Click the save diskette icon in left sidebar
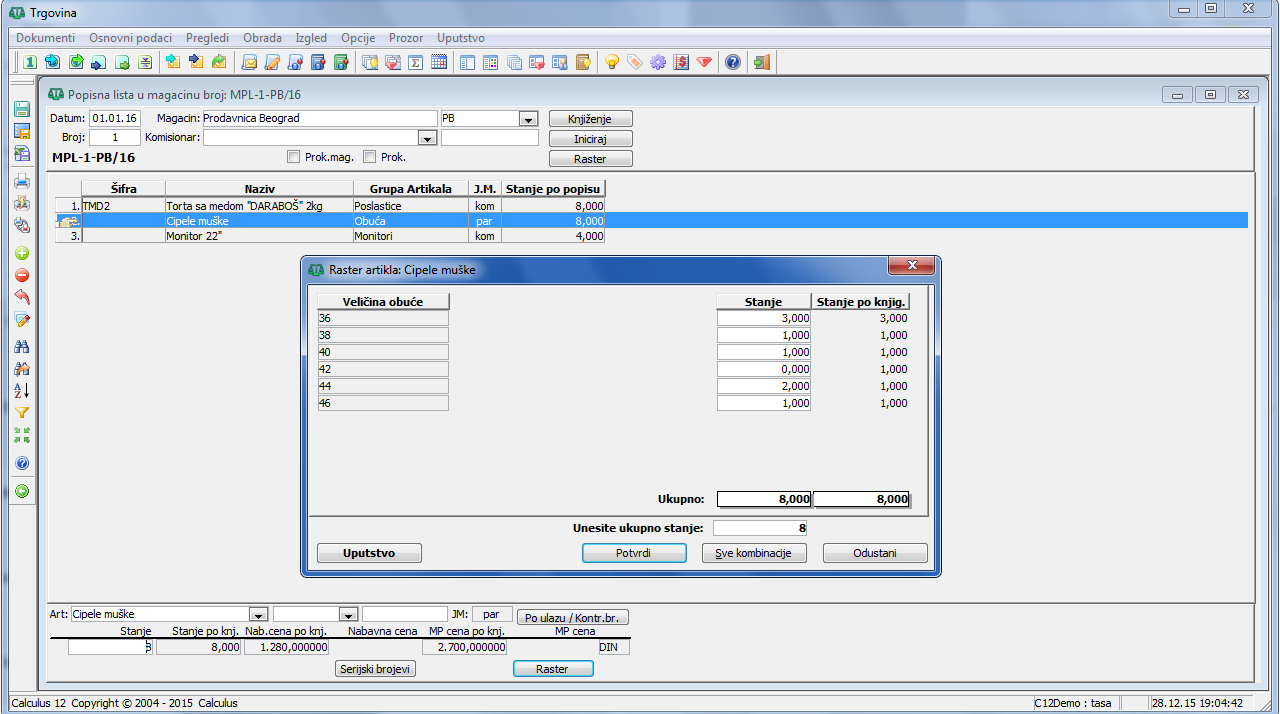 [x=21, y=108]
